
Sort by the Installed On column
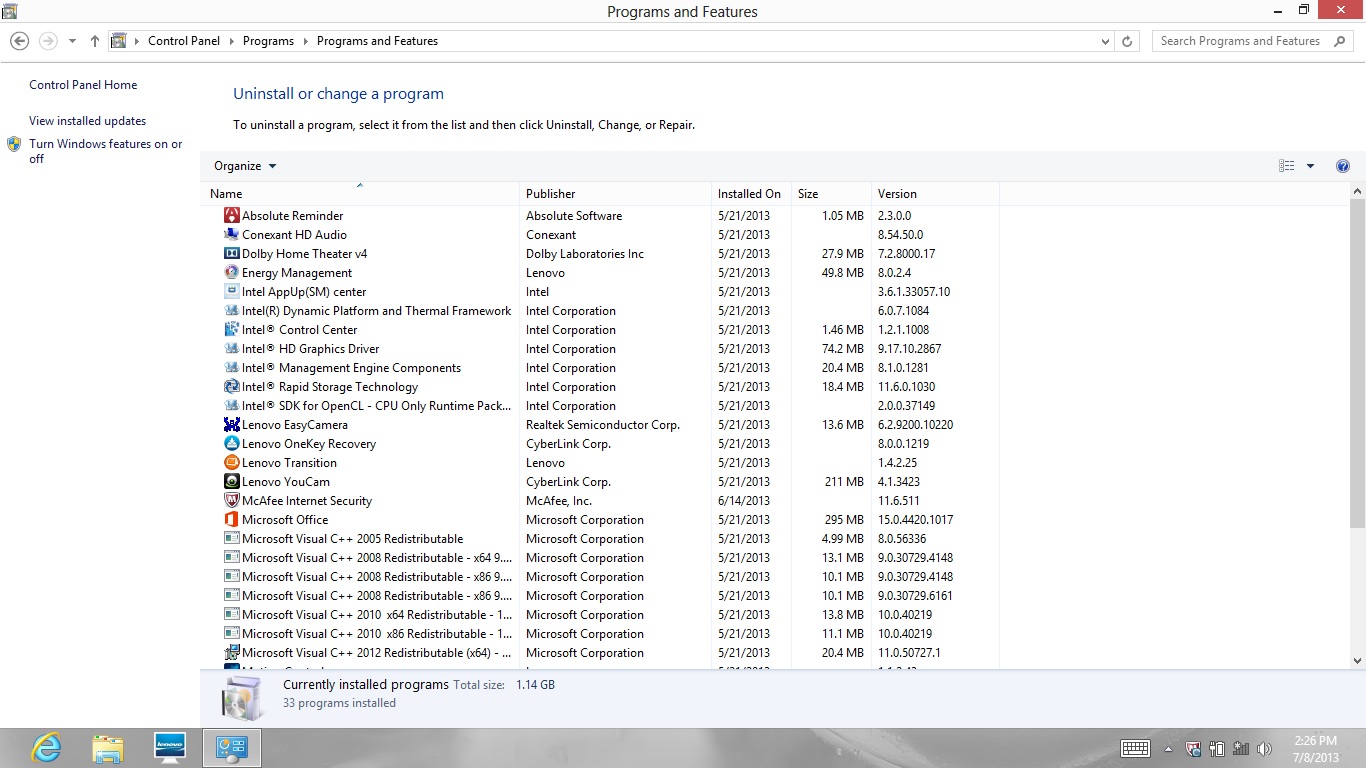click(751, 194)
